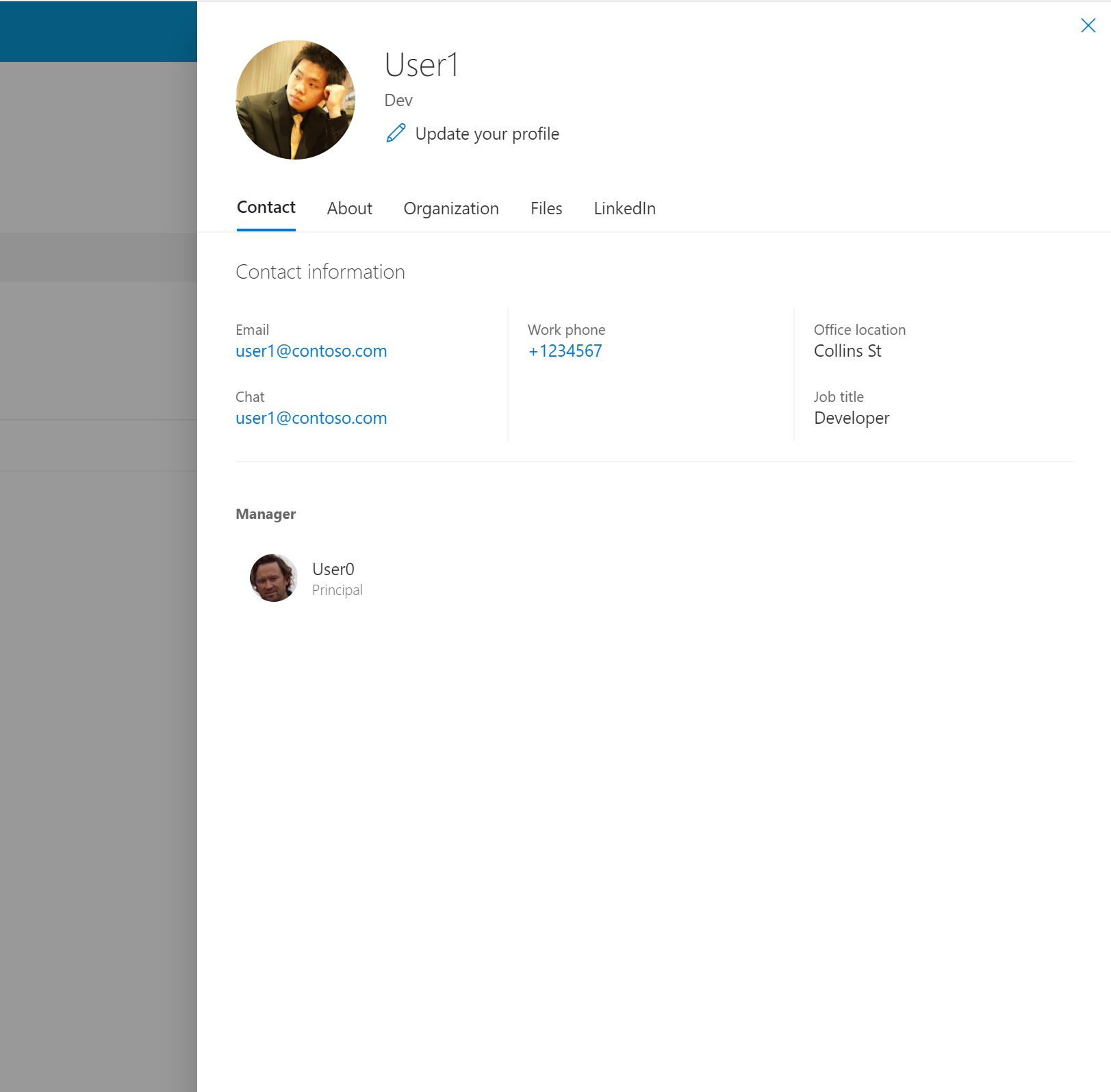1111x1092 pixels.
Task: Go to the Files tab
Action: coord(546,208)
